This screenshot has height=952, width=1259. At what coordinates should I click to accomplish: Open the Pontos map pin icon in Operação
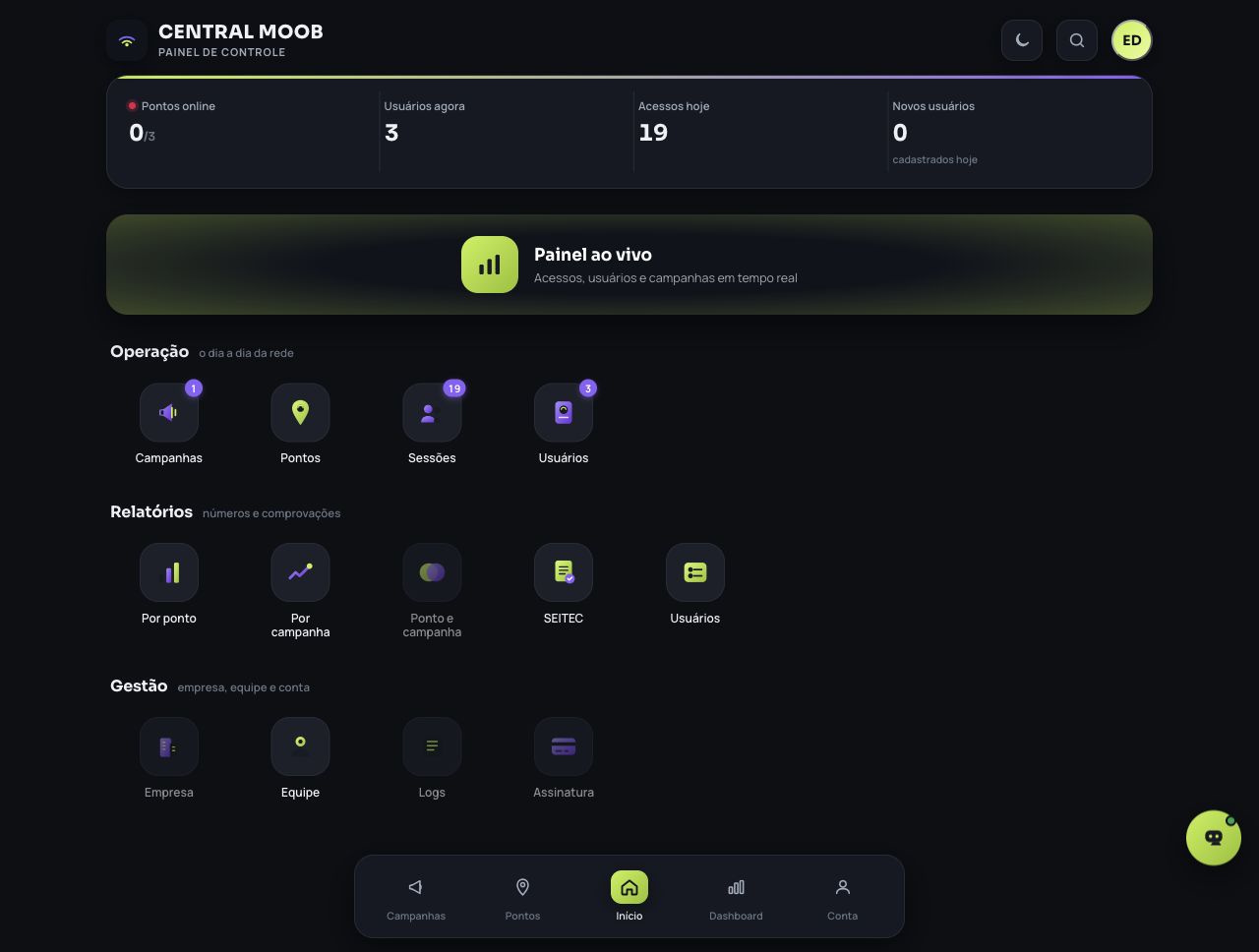coord(300,412)
